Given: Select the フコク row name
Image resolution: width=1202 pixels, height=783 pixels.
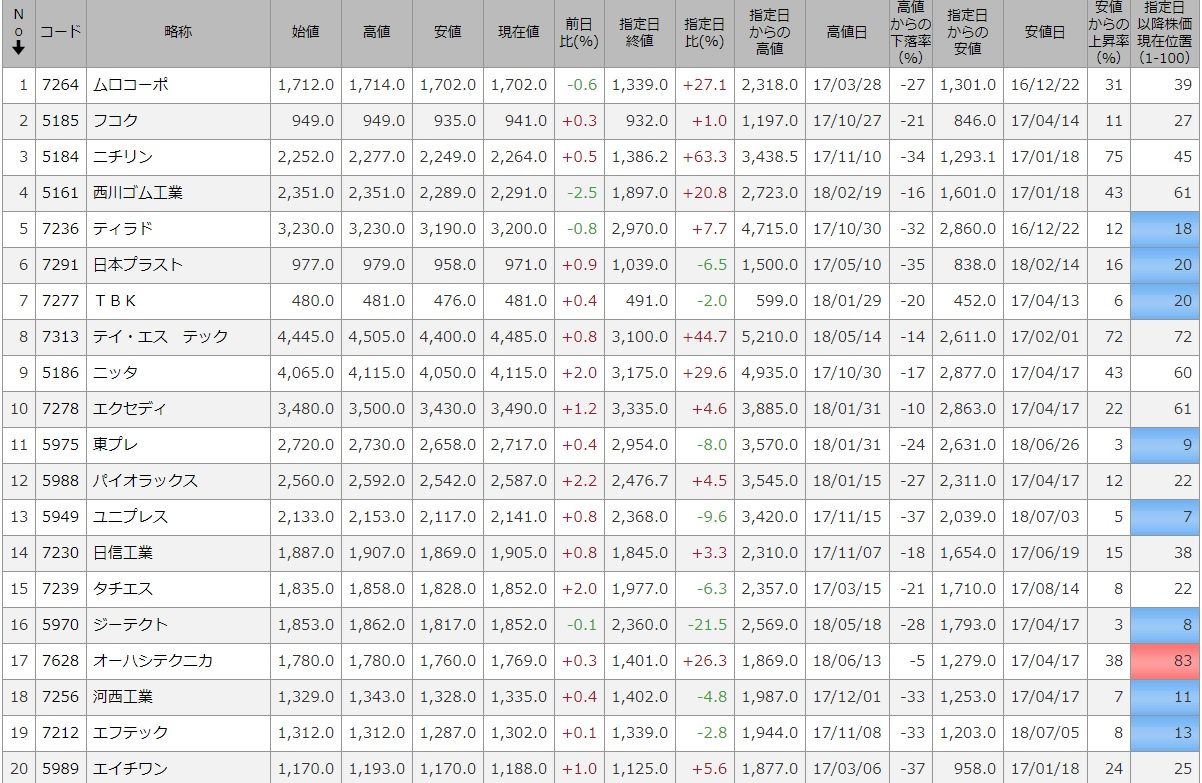Looking at the screenshot, I should coord(115,121).
